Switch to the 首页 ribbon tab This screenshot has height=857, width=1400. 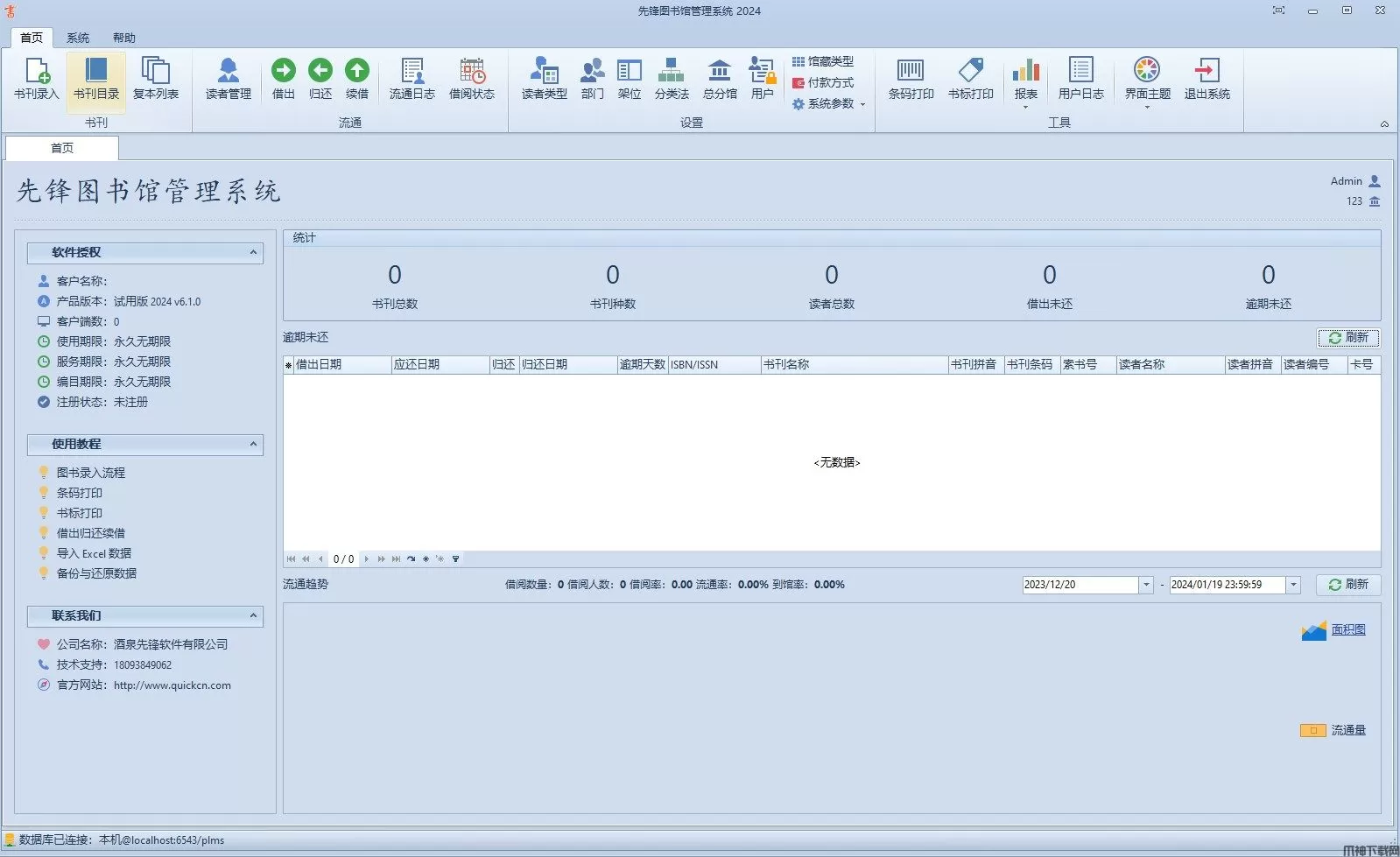click(x=32, y=38)
